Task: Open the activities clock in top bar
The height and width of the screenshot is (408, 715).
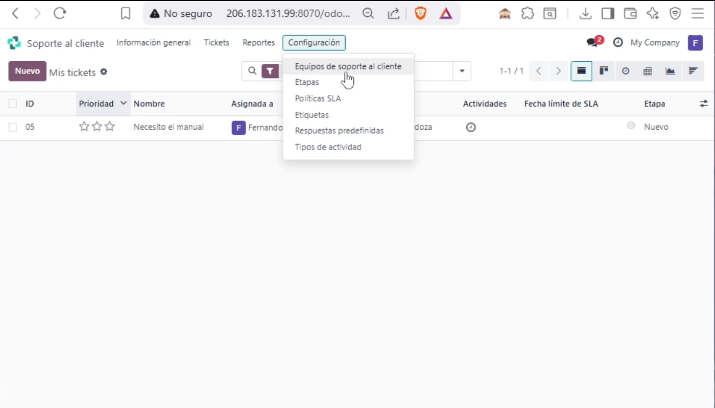Action: pyautogui.click(x=618, y=42)
